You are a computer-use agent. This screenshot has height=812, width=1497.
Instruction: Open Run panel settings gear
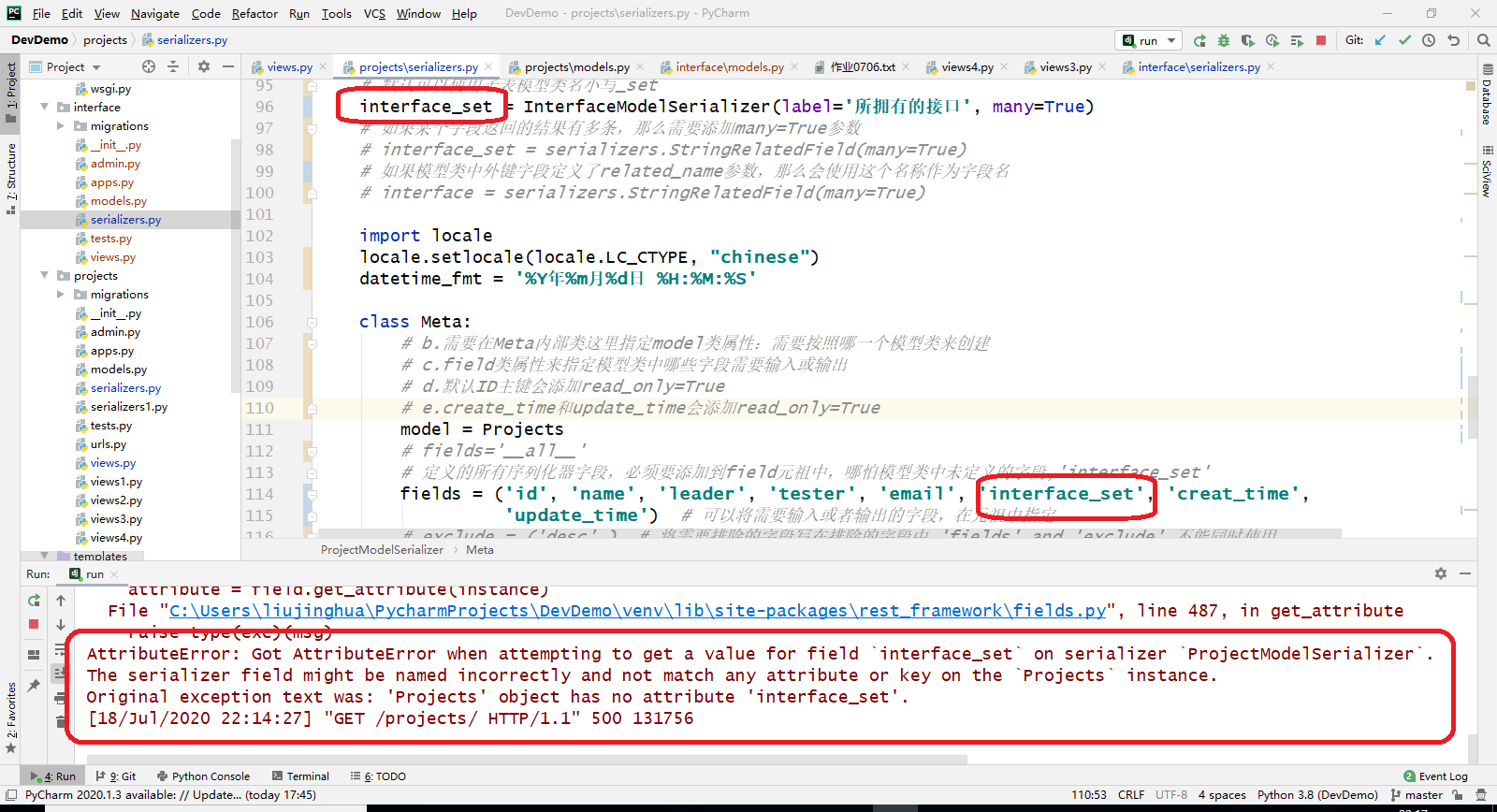1441,573
